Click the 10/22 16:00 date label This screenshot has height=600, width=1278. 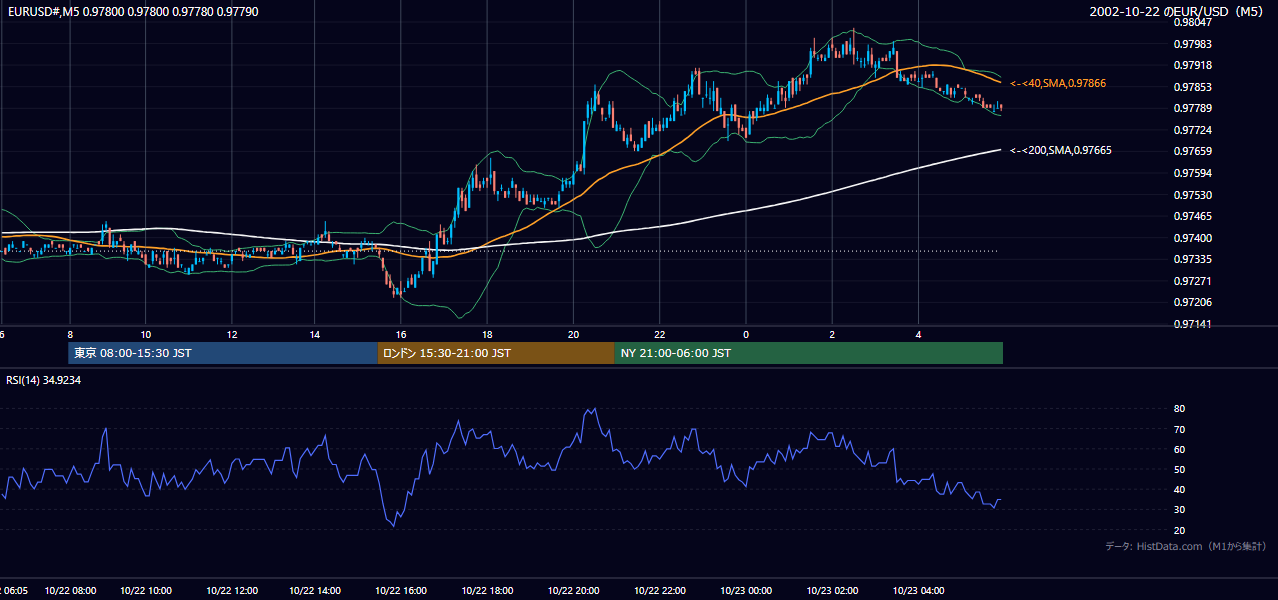(x=401, y=591)
